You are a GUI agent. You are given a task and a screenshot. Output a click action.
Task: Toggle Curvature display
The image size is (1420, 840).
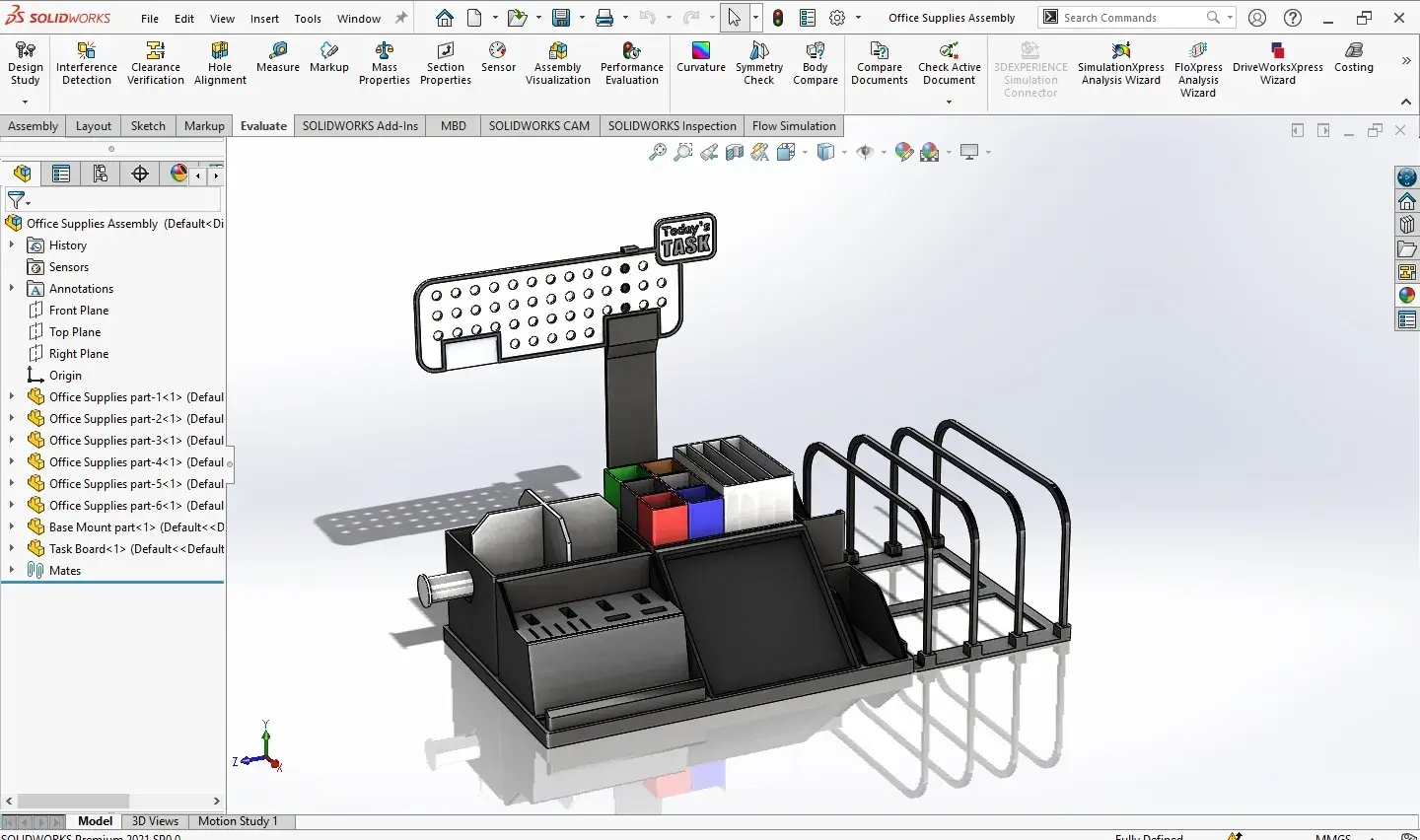point(701,58)
